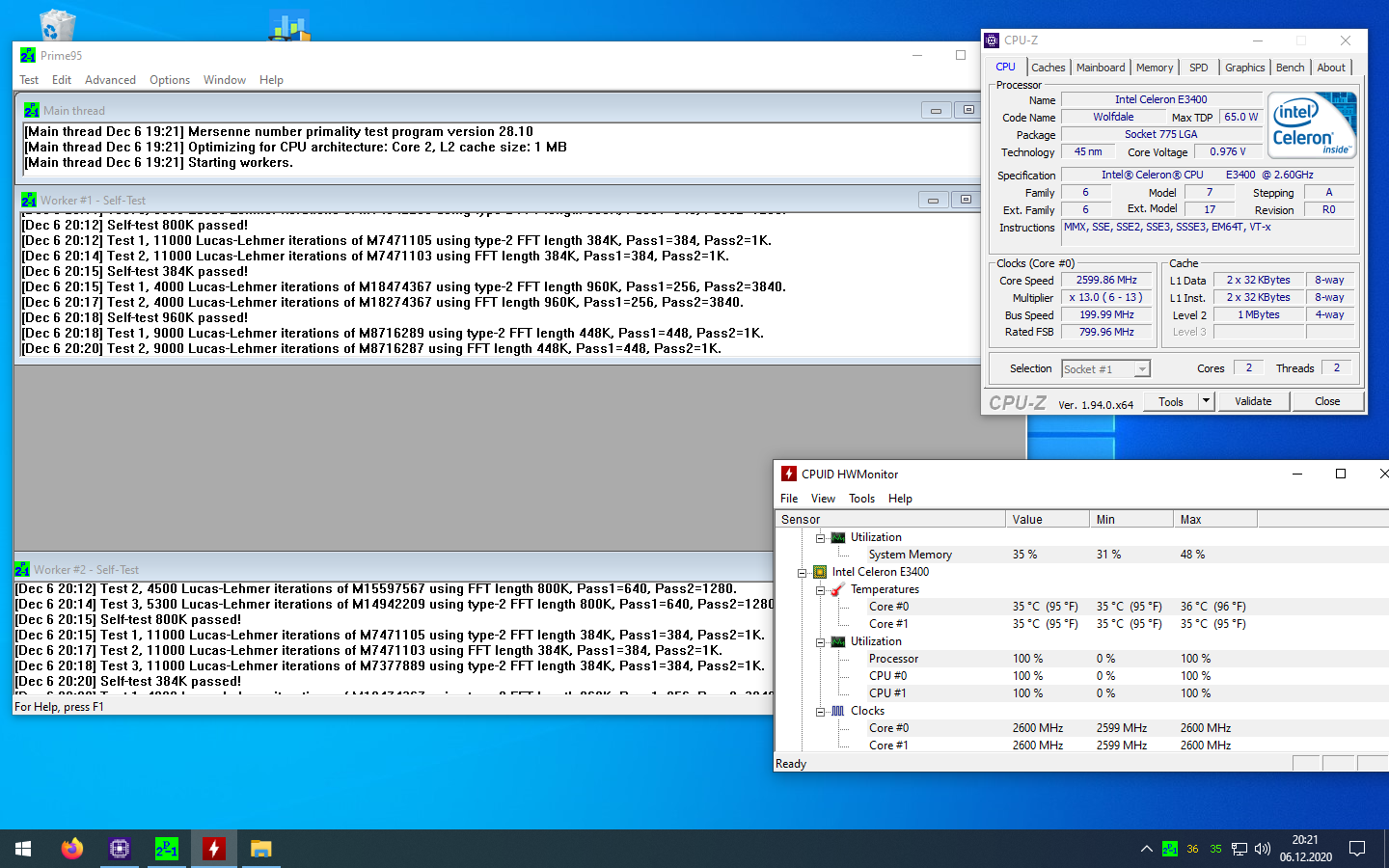This screenshot has height=868, width=1389.
Task: Open the Tools menu in HWMonitor
Action: tap(861, 499)
